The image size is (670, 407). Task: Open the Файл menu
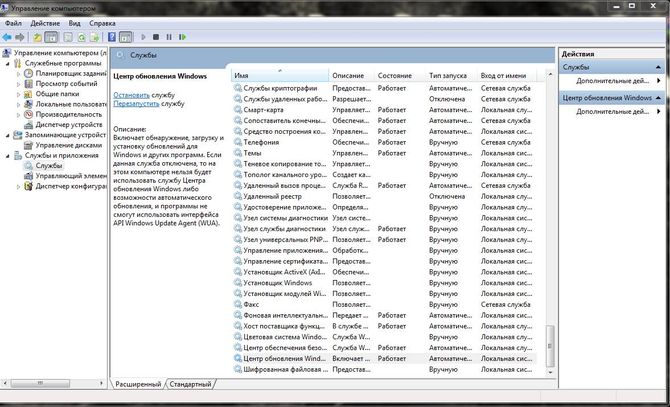[13, 23]
